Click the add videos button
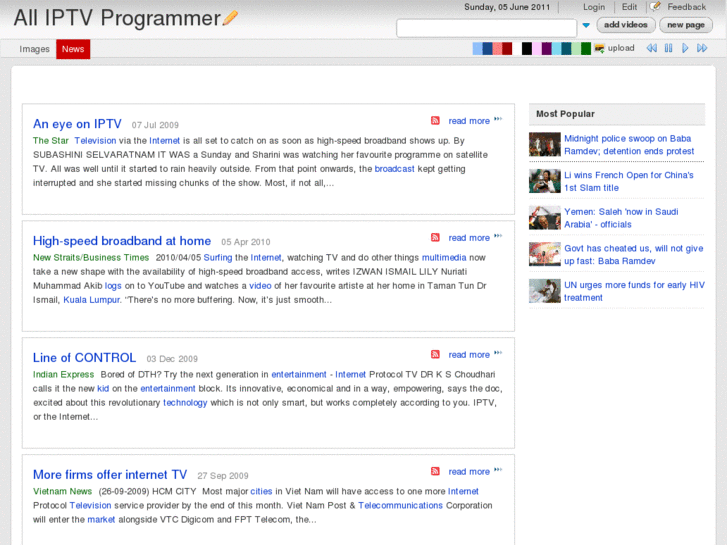The height and width of the screenshot is (545, 727). (626, 25)
